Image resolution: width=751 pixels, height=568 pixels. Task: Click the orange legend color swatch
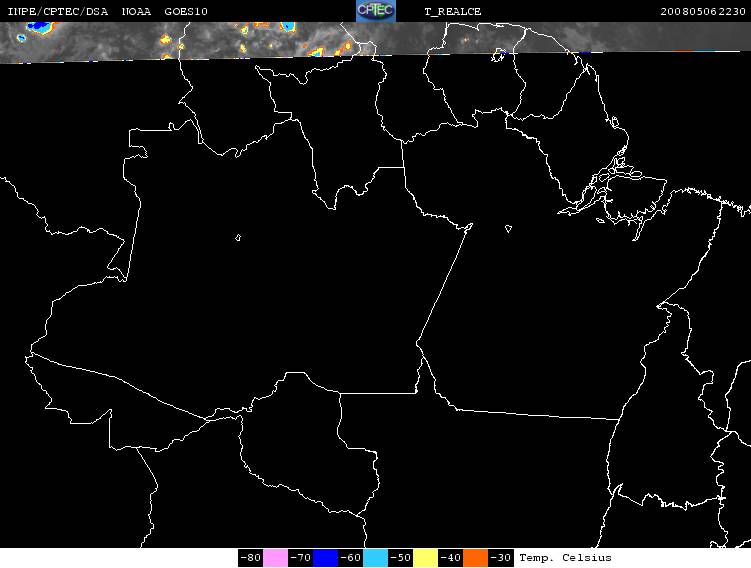[475, 558]
